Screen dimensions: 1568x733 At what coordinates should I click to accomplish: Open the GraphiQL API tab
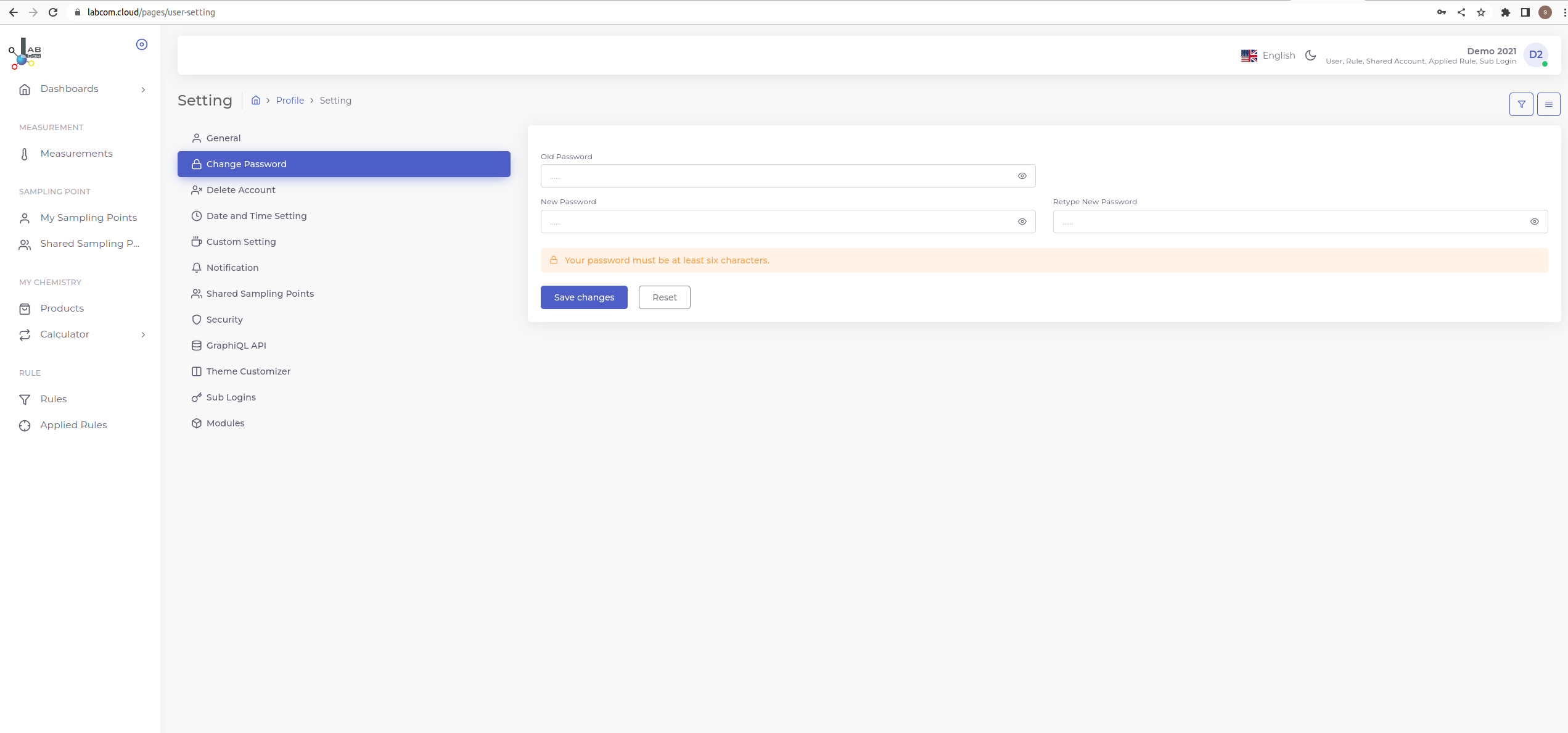(343, 346)
